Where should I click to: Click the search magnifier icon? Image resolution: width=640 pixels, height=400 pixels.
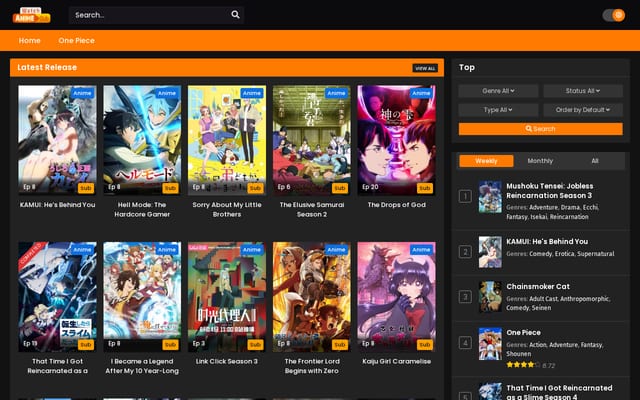(x=235, y=15)
